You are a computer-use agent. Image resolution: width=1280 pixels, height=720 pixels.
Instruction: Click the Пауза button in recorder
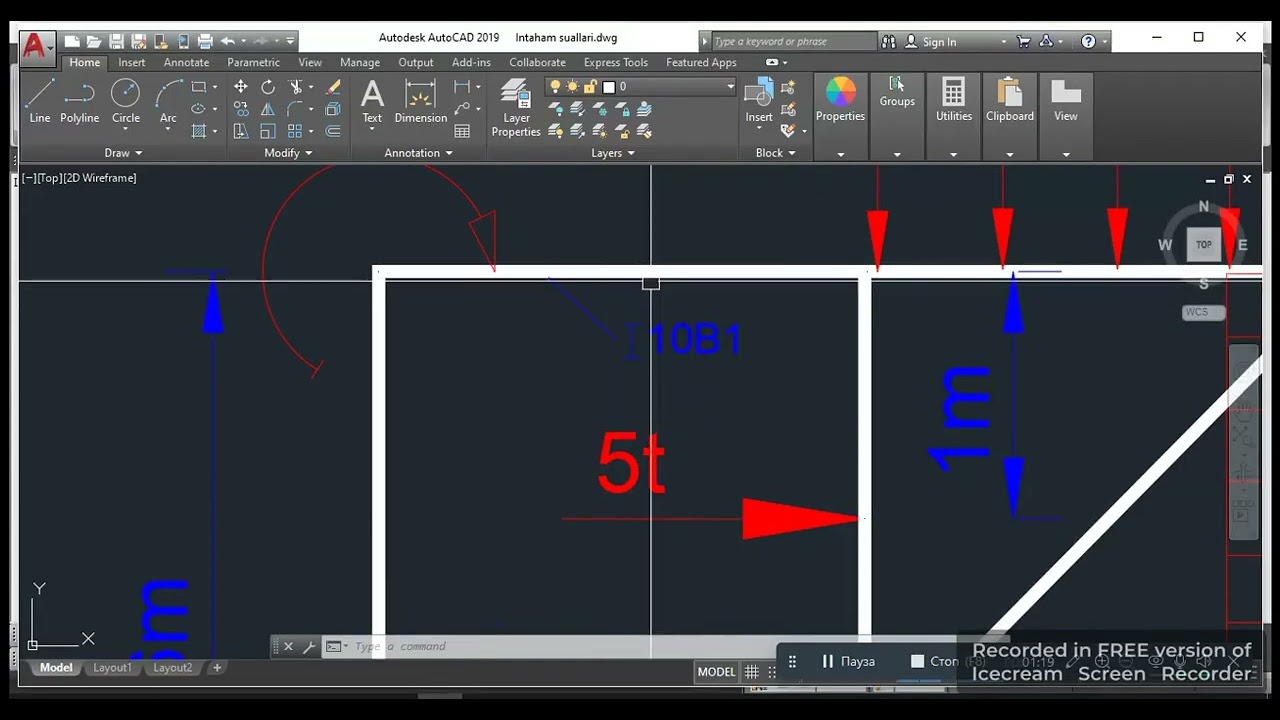[x=849, y=662]
